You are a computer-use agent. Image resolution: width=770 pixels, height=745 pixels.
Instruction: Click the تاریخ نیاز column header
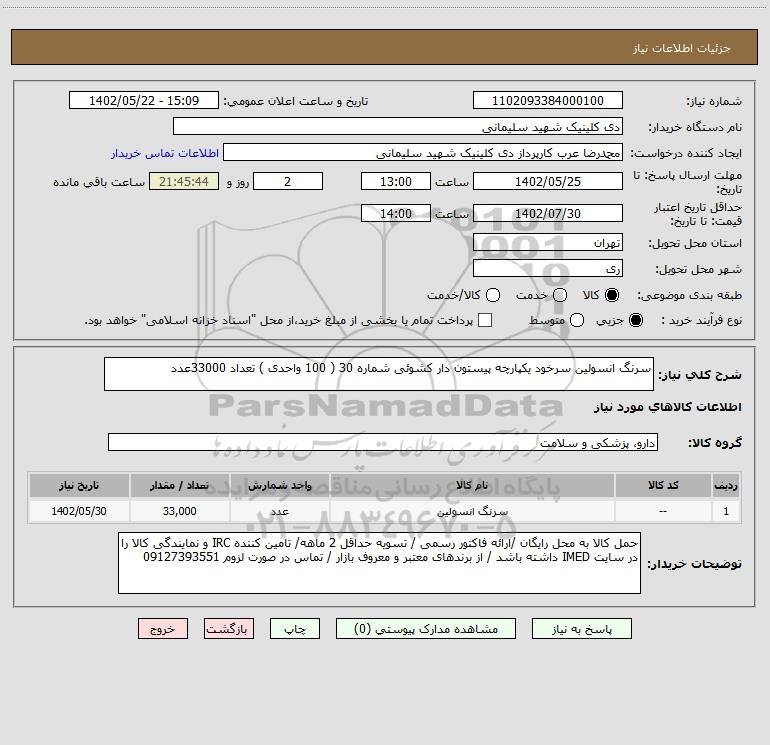(79, 485)
